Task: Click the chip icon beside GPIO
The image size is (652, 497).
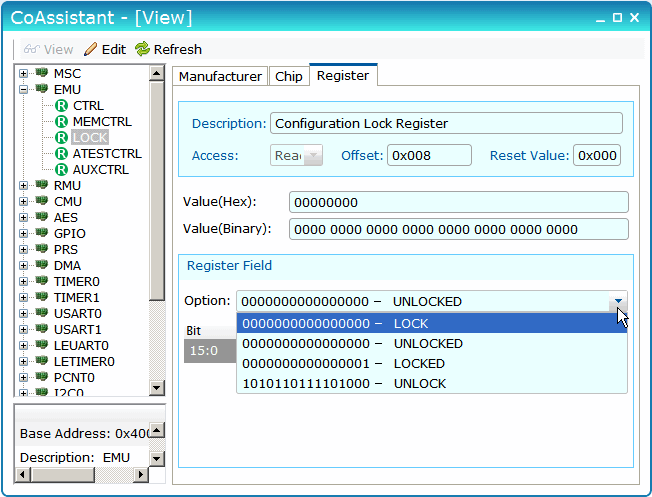Action: [42, 233]
